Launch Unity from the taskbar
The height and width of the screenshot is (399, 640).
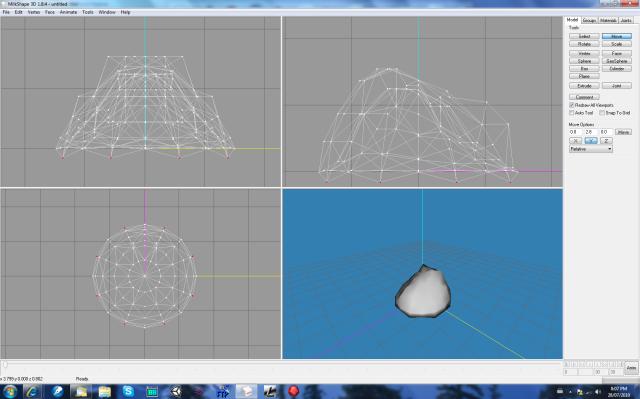tap(176, 392)
